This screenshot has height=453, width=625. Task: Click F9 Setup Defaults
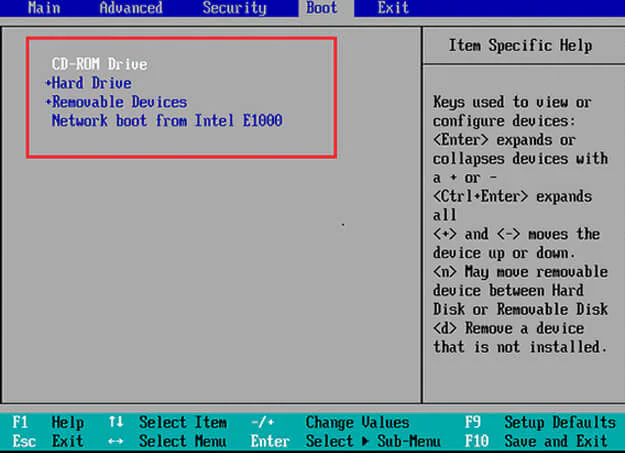pyautogui.click(x=540, y=422)
